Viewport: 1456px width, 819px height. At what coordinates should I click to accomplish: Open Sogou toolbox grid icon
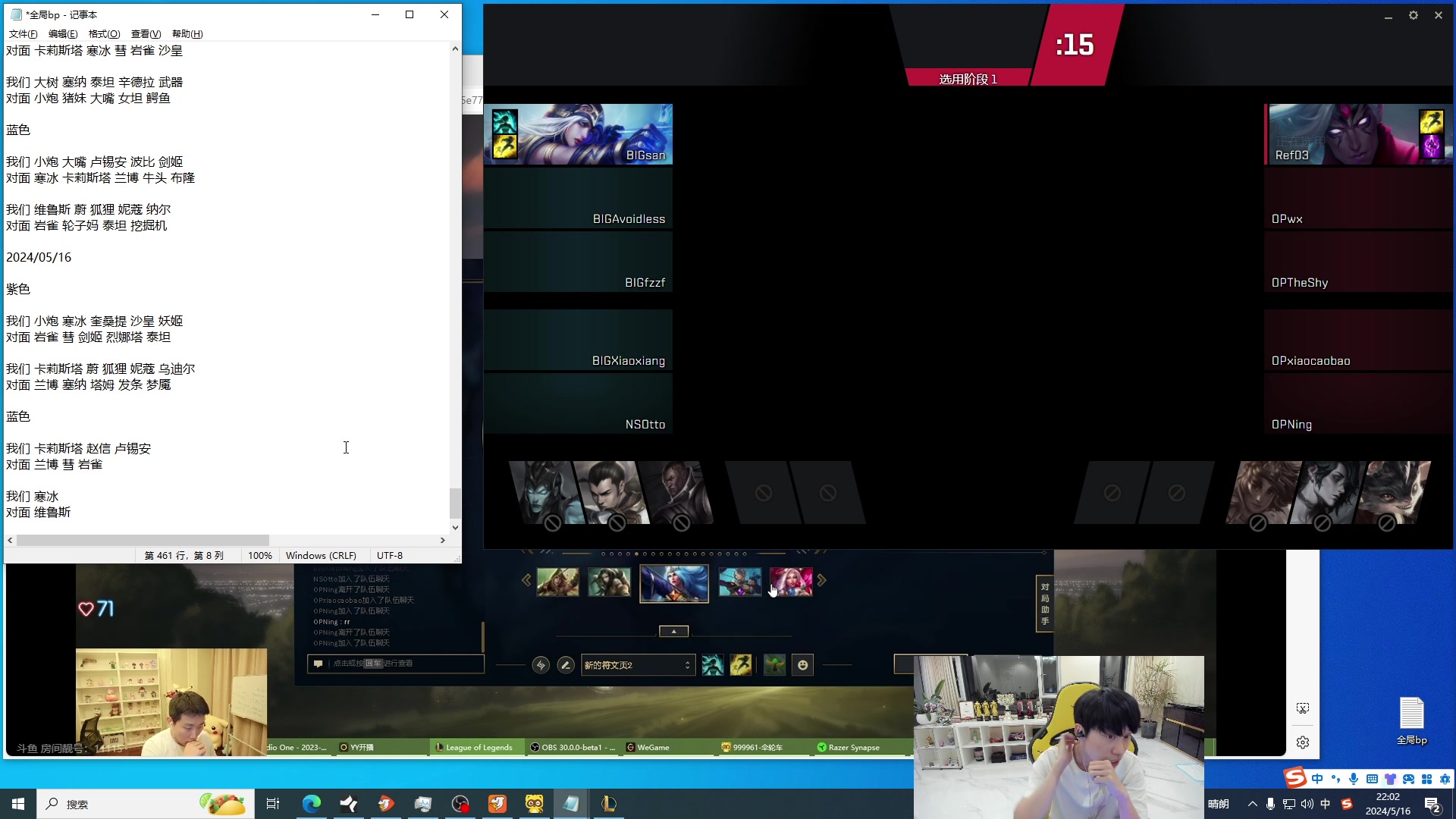coord(1426,779)
